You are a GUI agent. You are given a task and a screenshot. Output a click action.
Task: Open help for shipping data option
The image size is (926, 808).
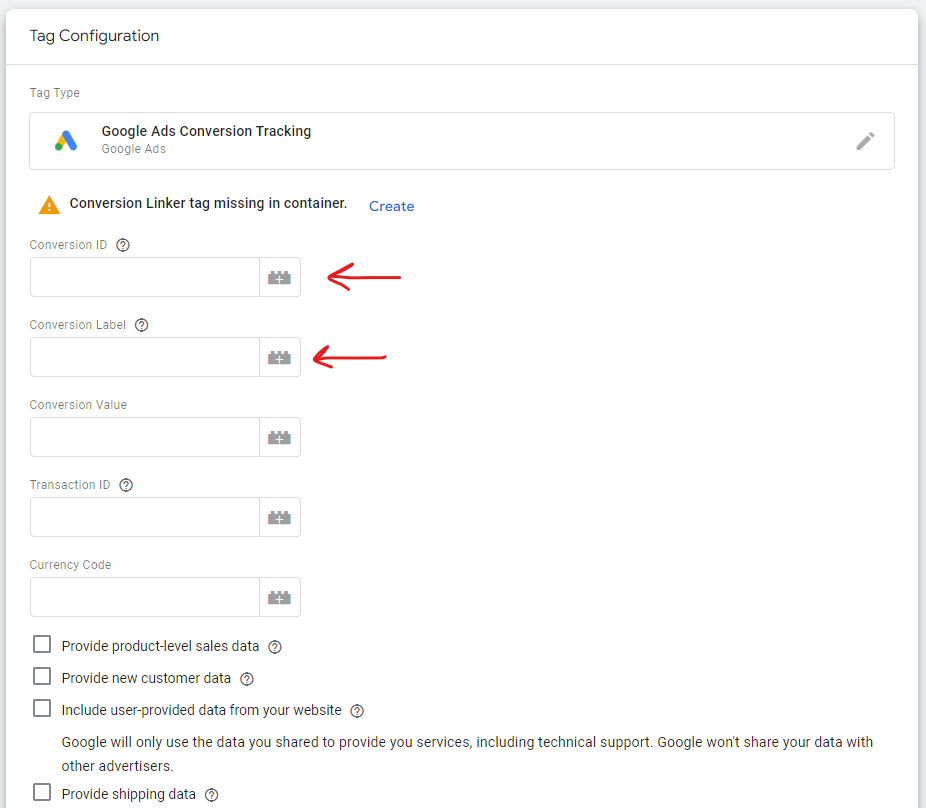[x=211, y=794]
